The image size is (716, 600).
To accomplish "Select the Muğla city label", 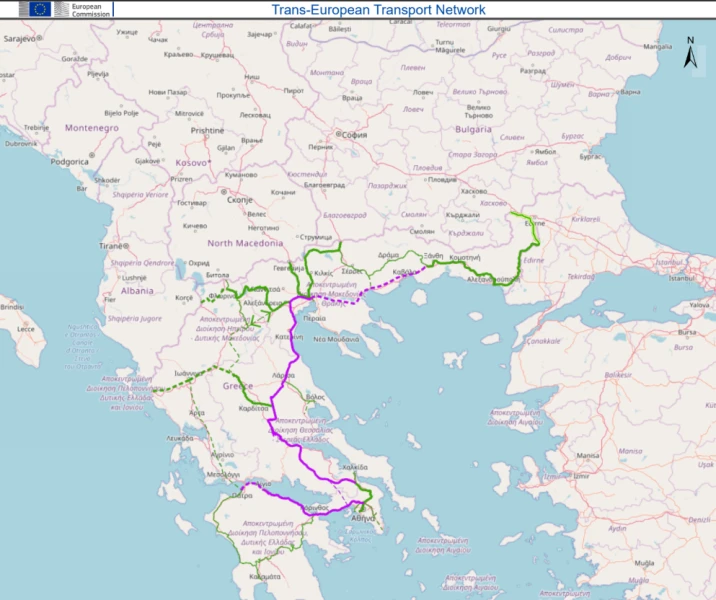I will point(644,563).
